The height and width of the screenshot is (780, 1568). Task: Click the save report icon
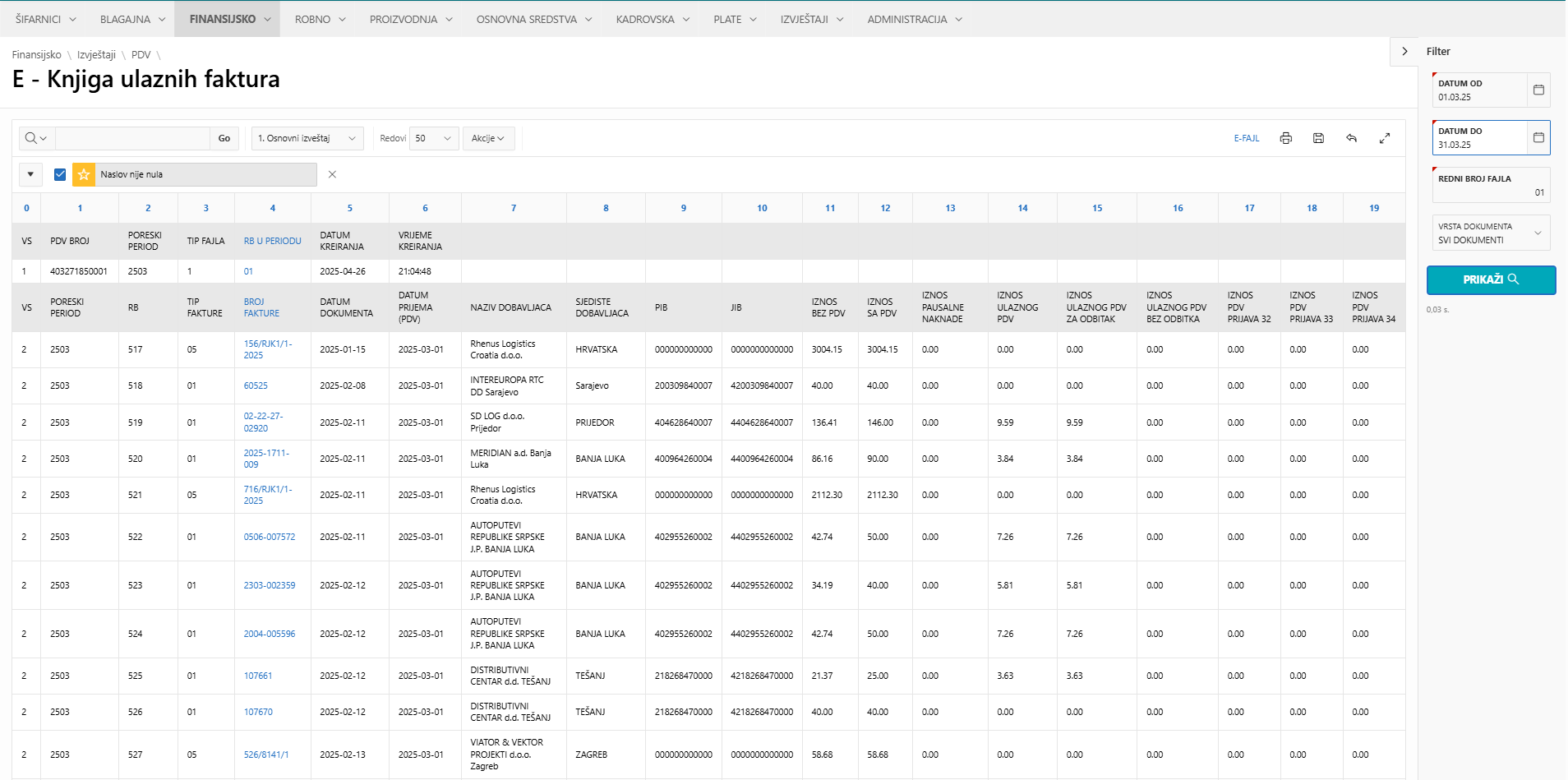click(x=1318, y=138)
